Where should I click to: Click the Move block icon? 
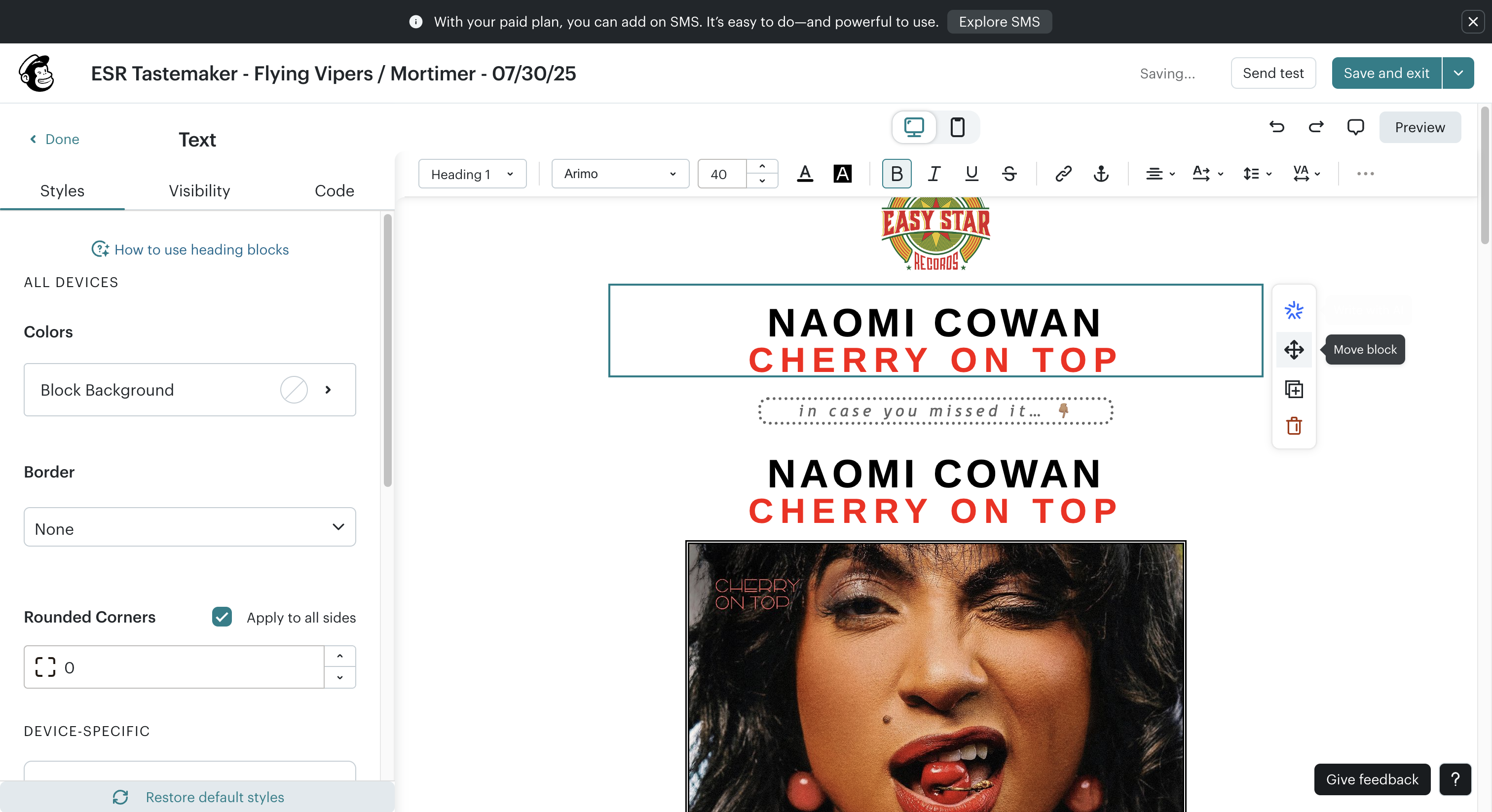(x=1293, y=349)
